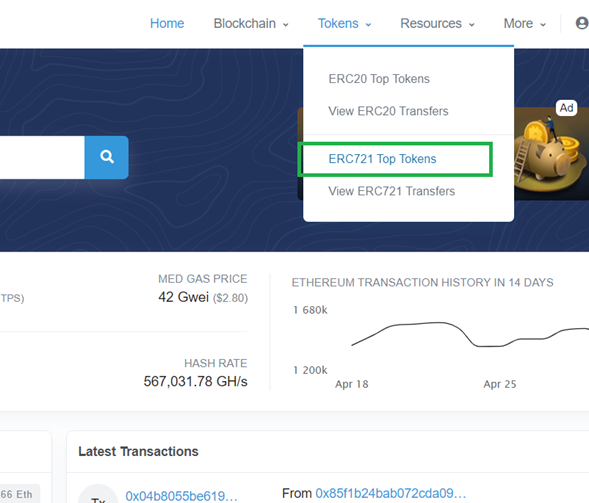The image size is (589, 503).
Task: Click the Apr 18 chart axis label
Action: click(352, 384)
